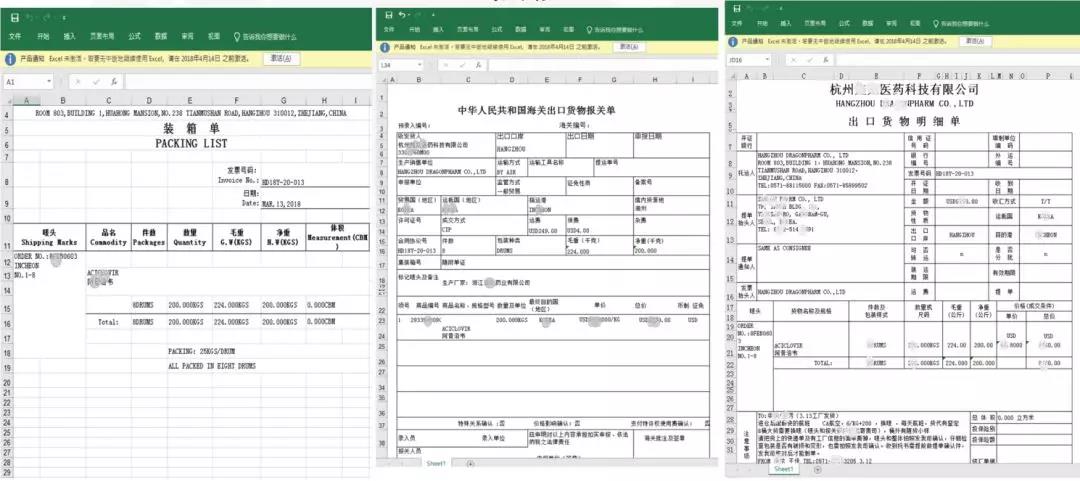Viewport: 1080px width, 481px height.
Task: Click formula bar input, Packing List window
Action: 248,82
